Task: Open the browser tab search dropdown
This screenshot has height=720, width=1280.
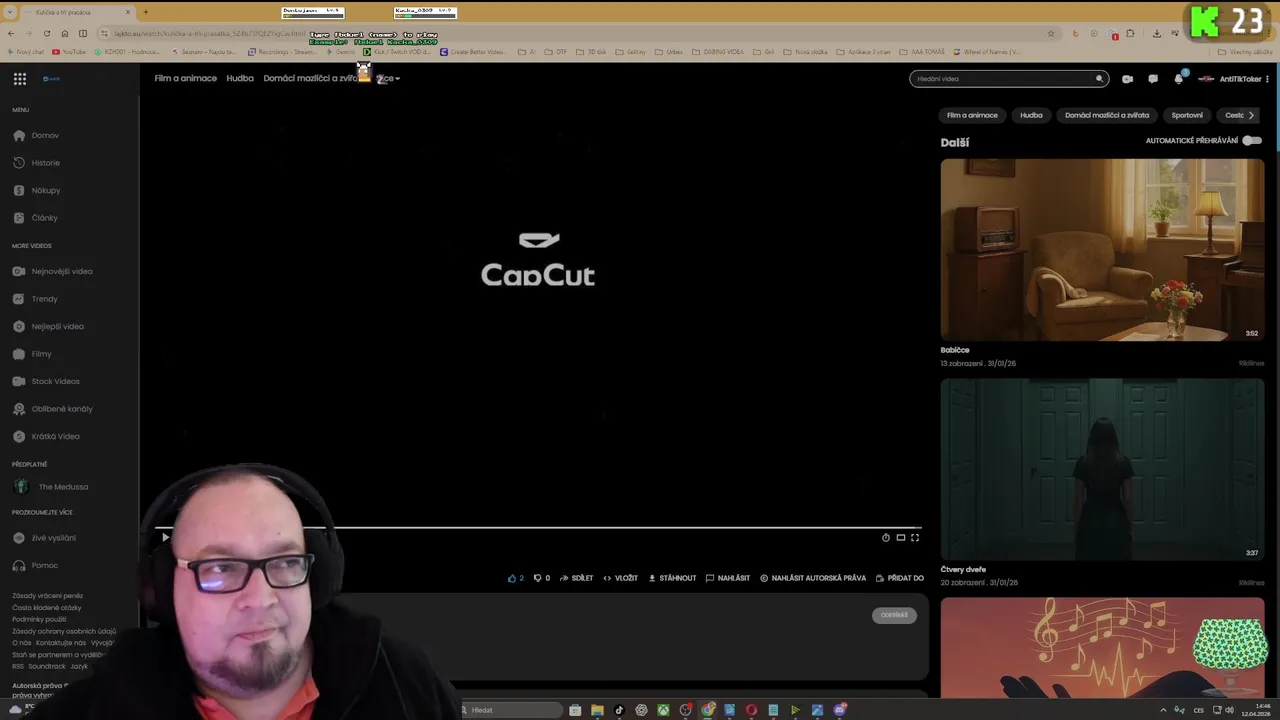Action: coord(11,12)
